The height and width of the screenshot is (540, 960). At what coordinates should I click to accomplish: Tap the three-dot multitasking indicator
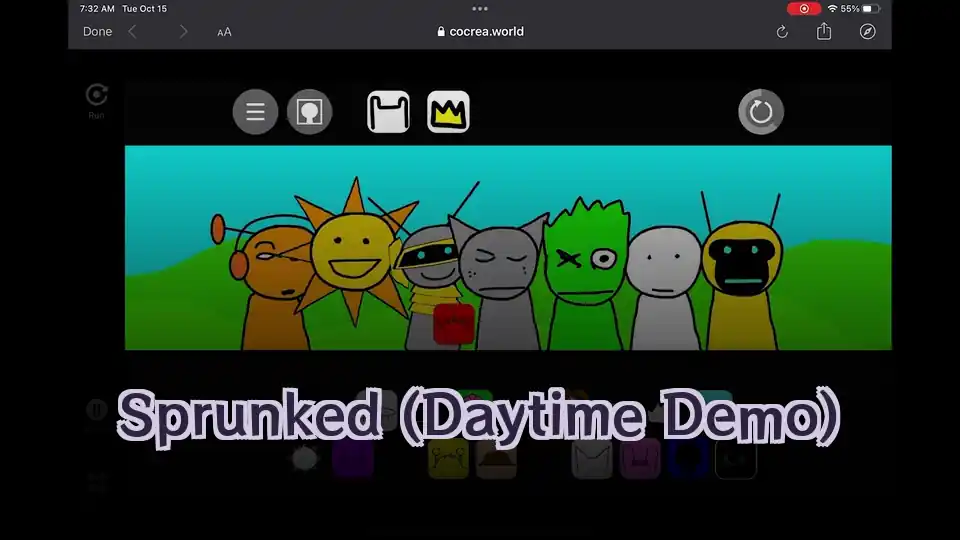click(x=480, y=9)
